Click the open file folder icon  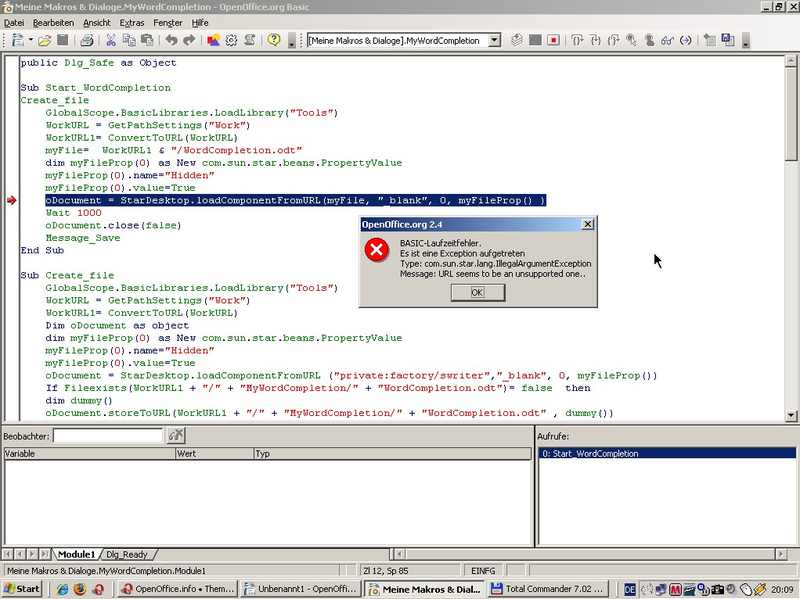tap(44, 40)
